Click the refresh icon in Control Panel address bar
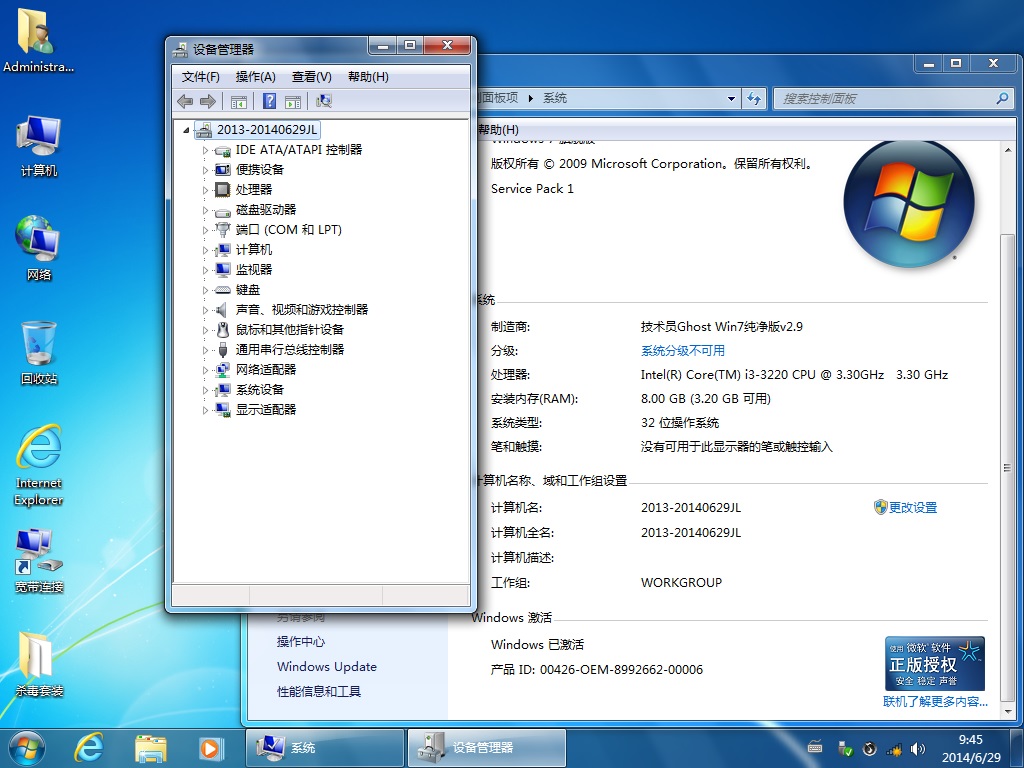Viewport: 1024px width, 768px height. point(754,99)
